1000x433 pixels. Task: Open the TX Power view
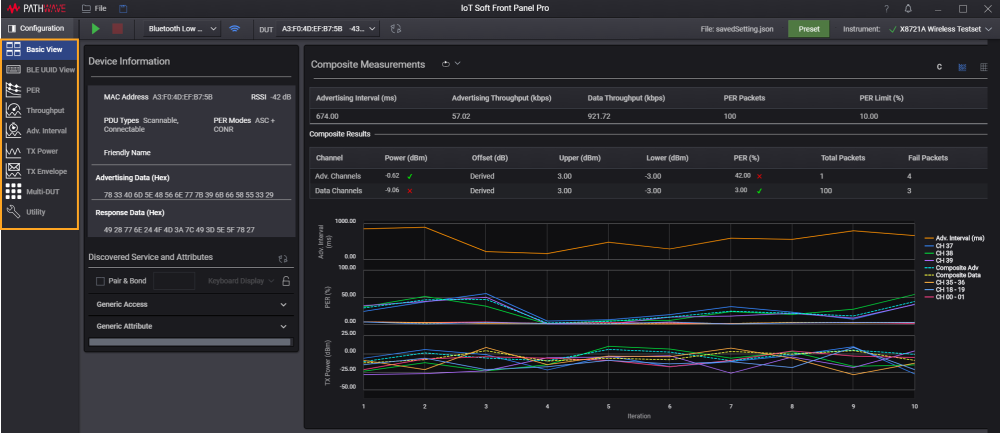tap(40, 151)
